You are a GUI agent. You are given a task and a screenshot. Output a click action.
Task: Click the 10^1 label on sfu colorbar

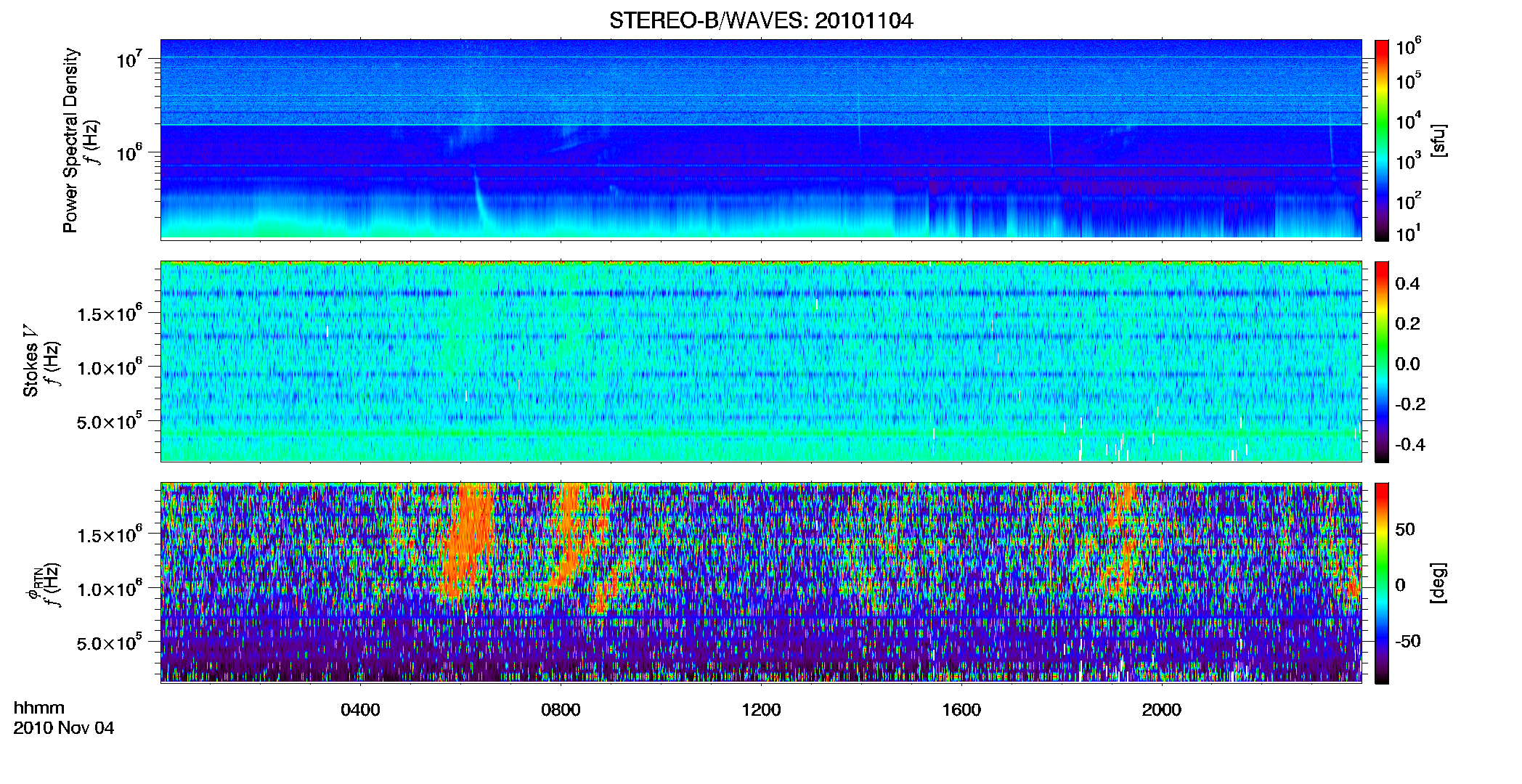(1409, 234)
